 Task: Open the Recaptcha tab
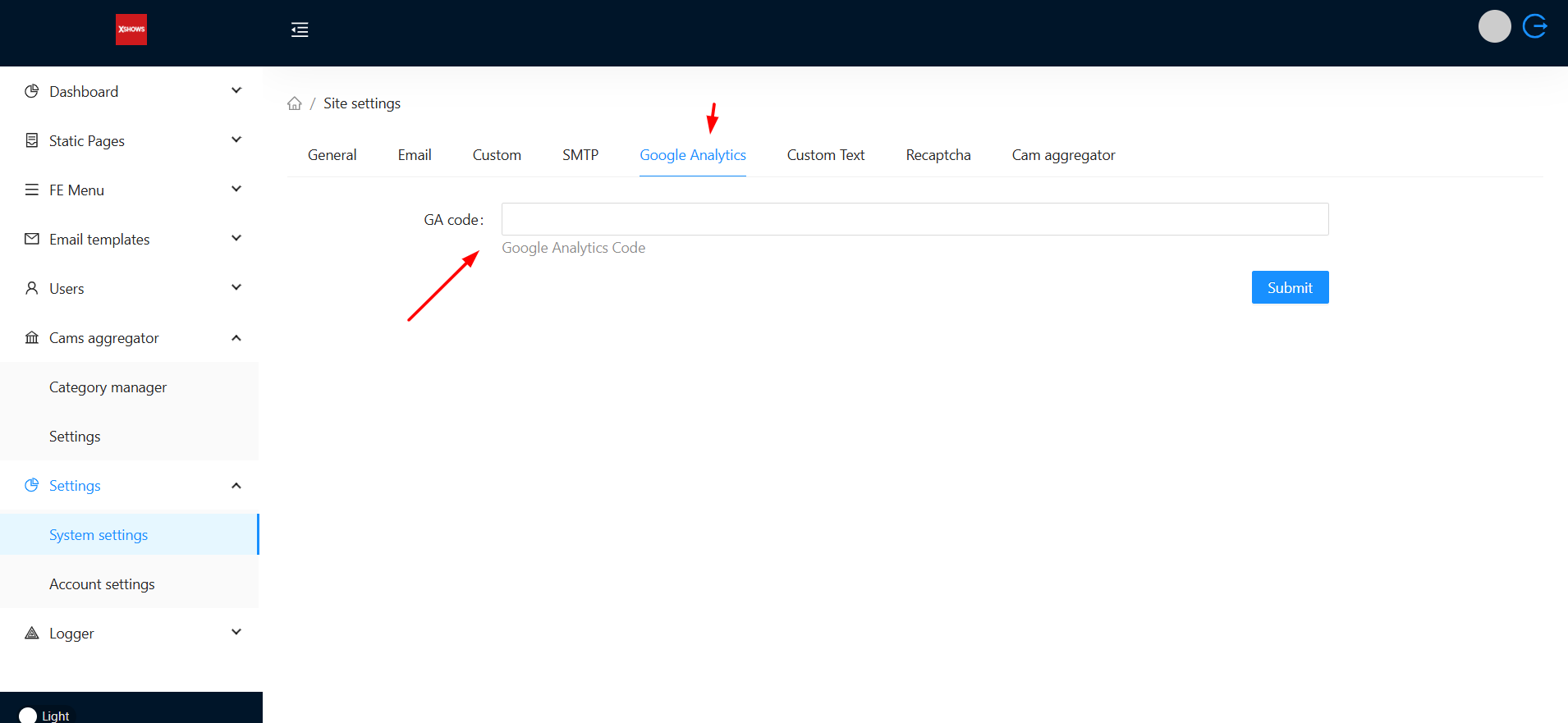pos(938,155)
